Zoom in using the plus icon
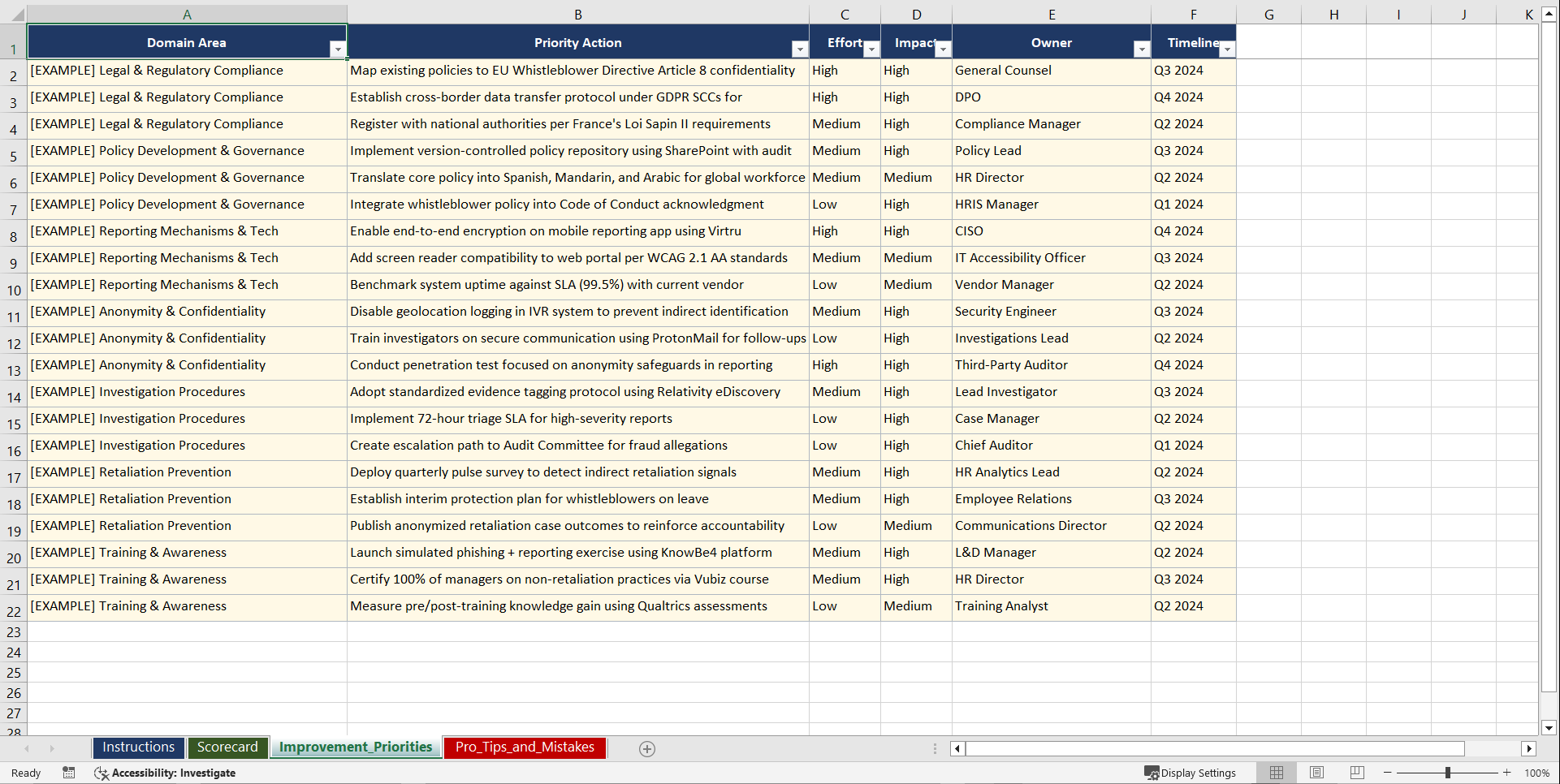 coord(1506,773)
